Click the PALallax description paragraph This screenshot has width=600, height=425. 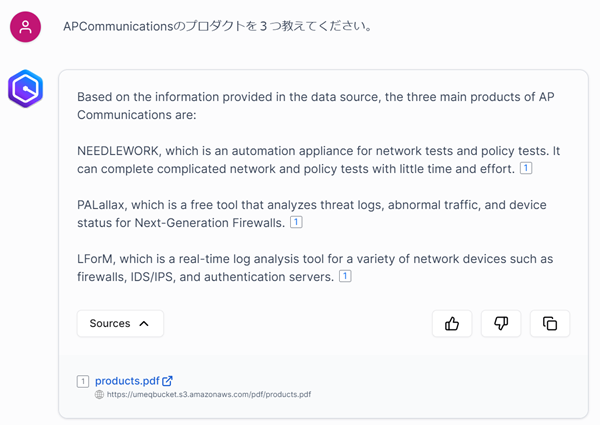click(300, 213)
